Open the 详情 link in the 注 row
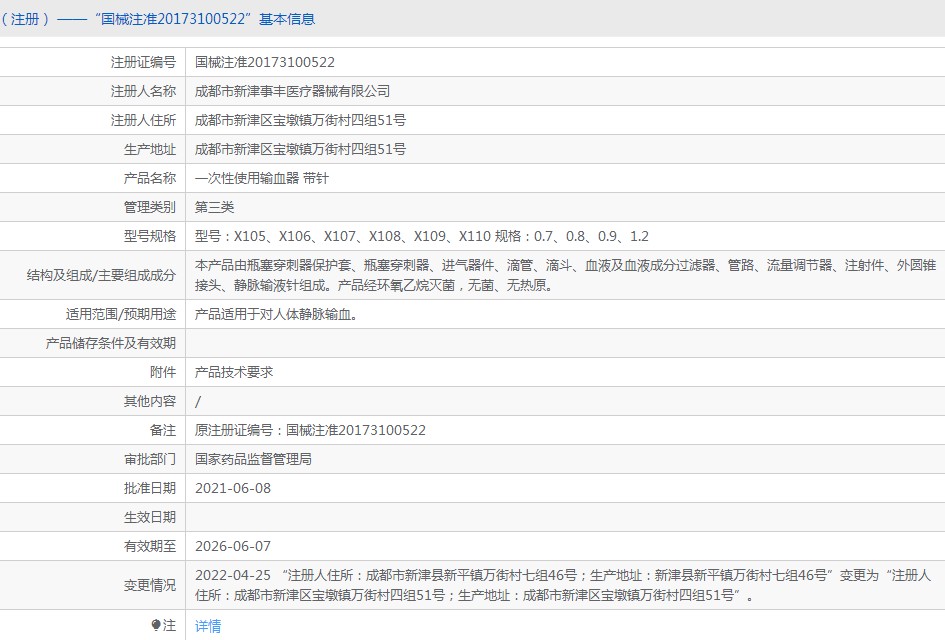This screenshot has width=945, height=640. pos(208,626)
